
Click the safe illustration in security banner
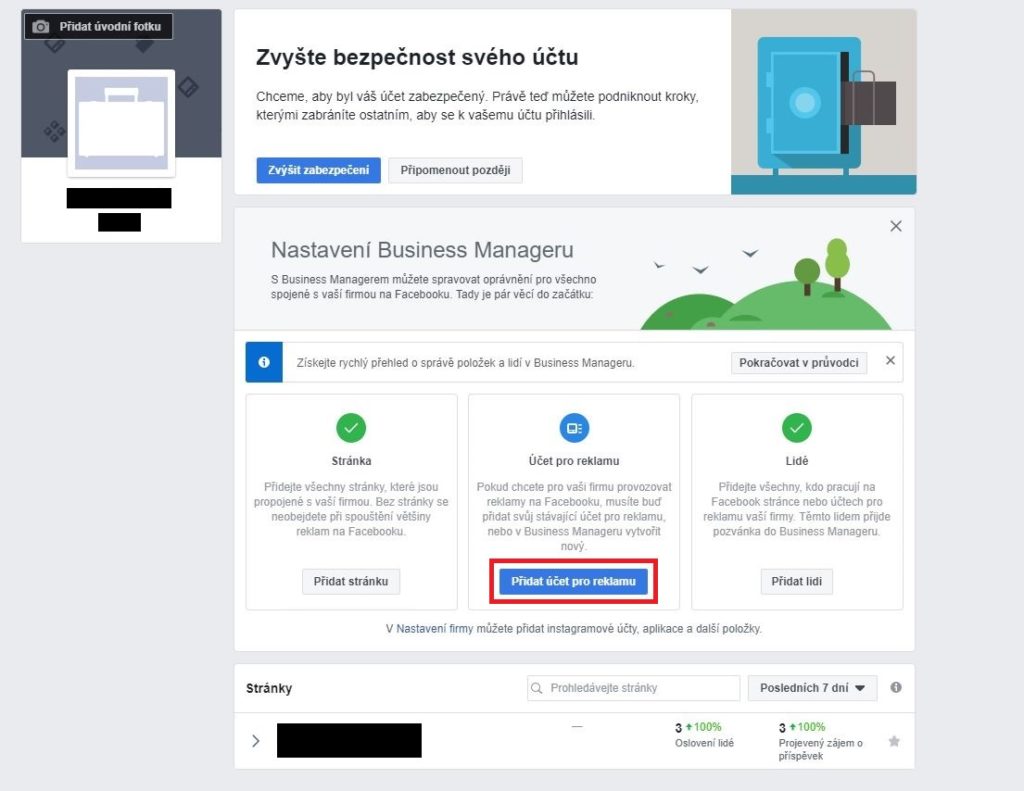tap(824, 102)
